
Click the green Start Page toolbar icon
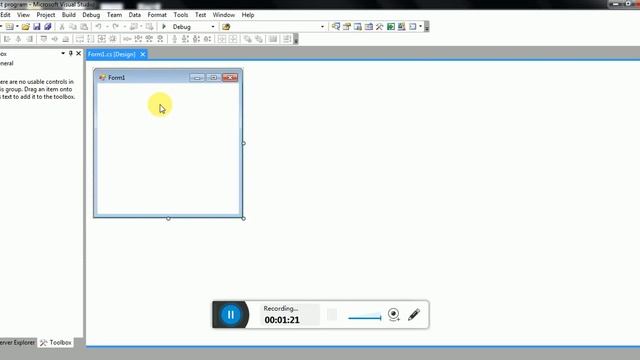(x=391, y=27)
